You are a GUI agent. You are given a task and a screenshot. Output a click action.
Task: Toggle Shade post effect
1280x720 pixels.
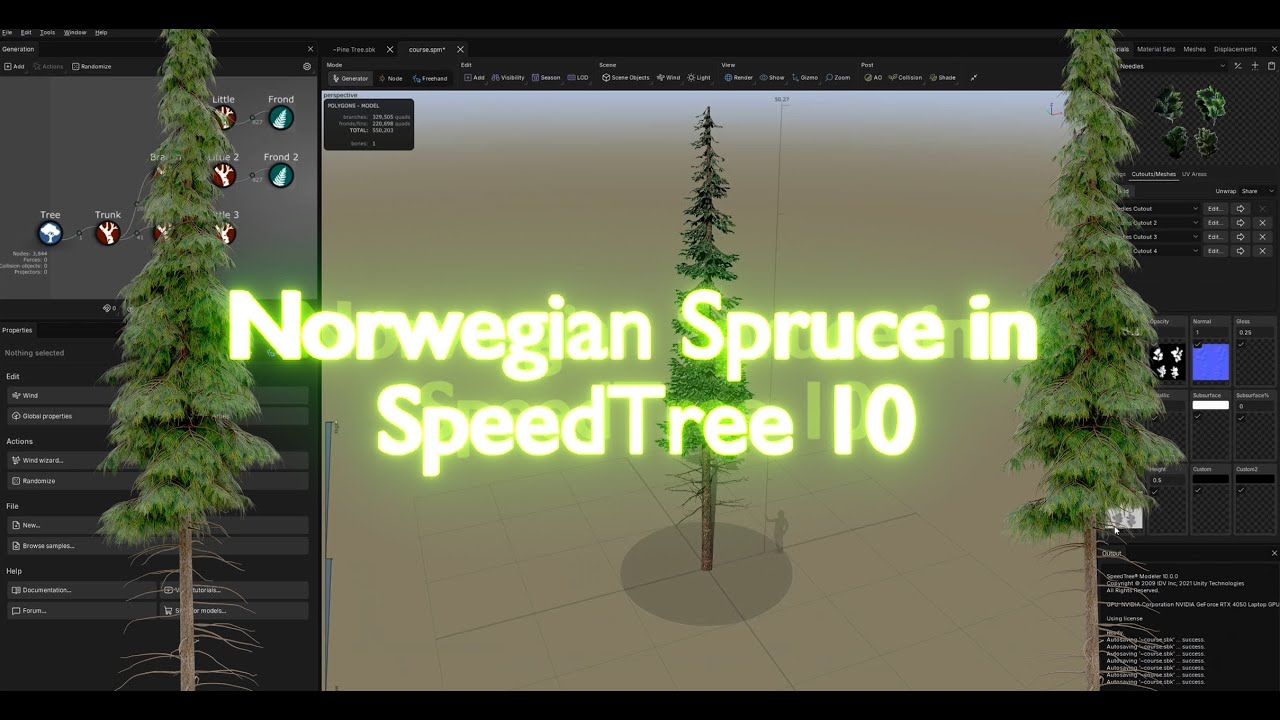pos(943,77)
